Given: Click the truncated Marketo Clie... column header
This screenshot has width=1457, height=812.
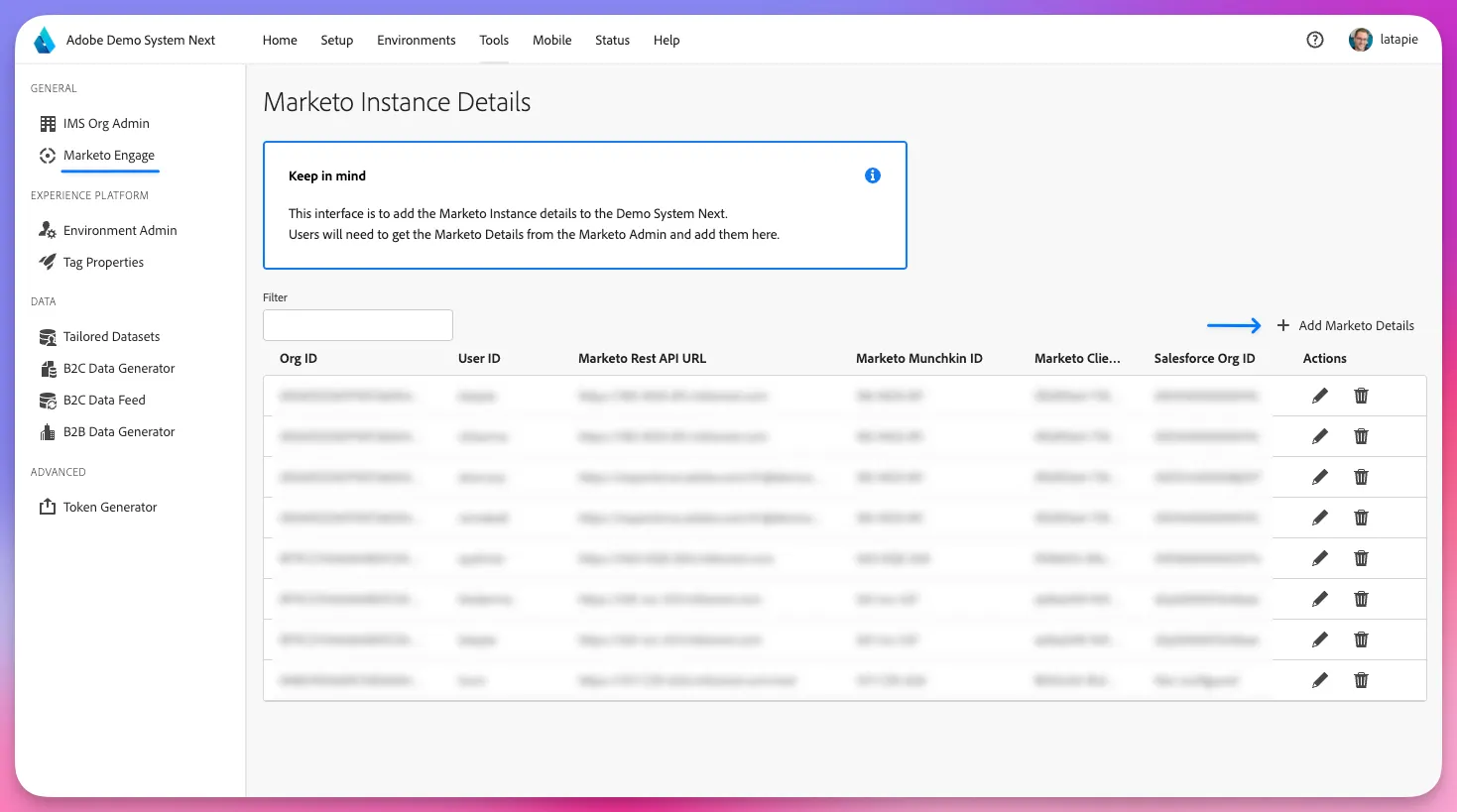Looking at the screenshot, I should (1077, 359).
